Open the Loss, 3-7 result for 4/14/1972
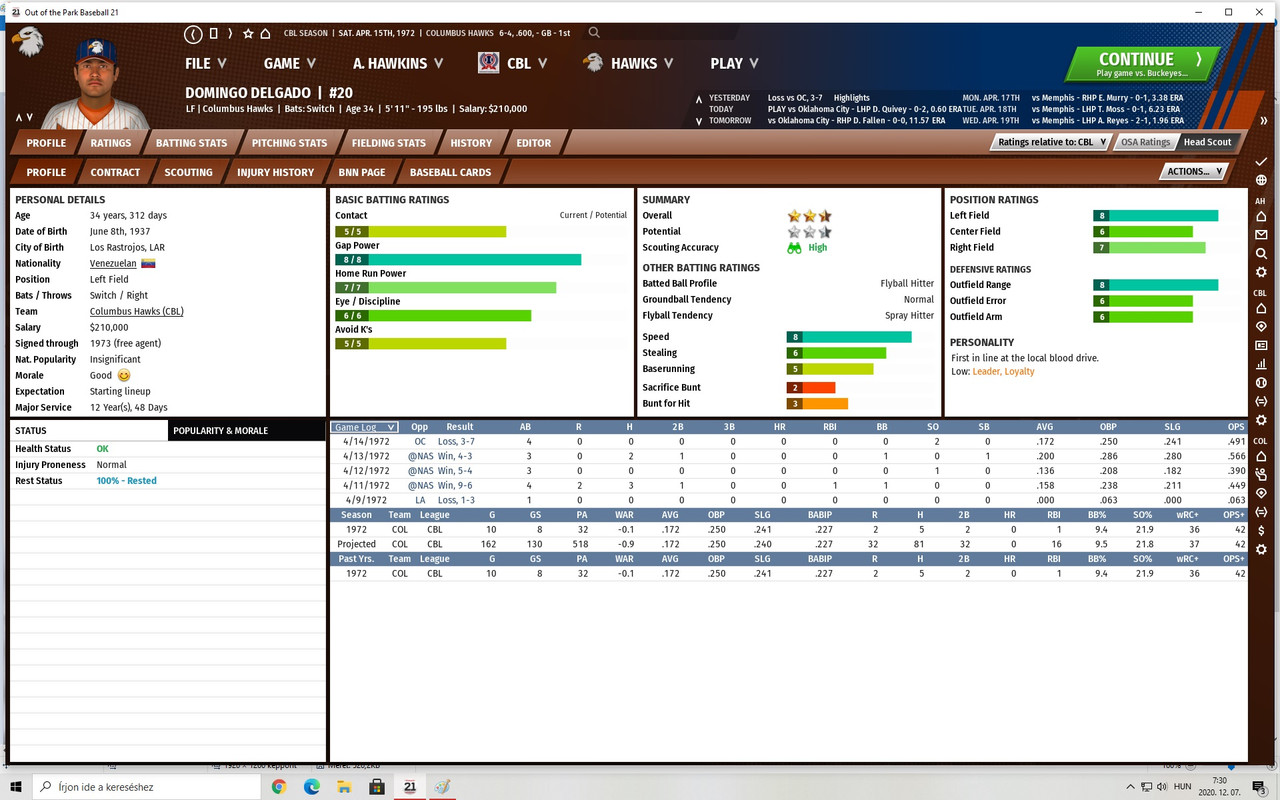 pos(456,442)
